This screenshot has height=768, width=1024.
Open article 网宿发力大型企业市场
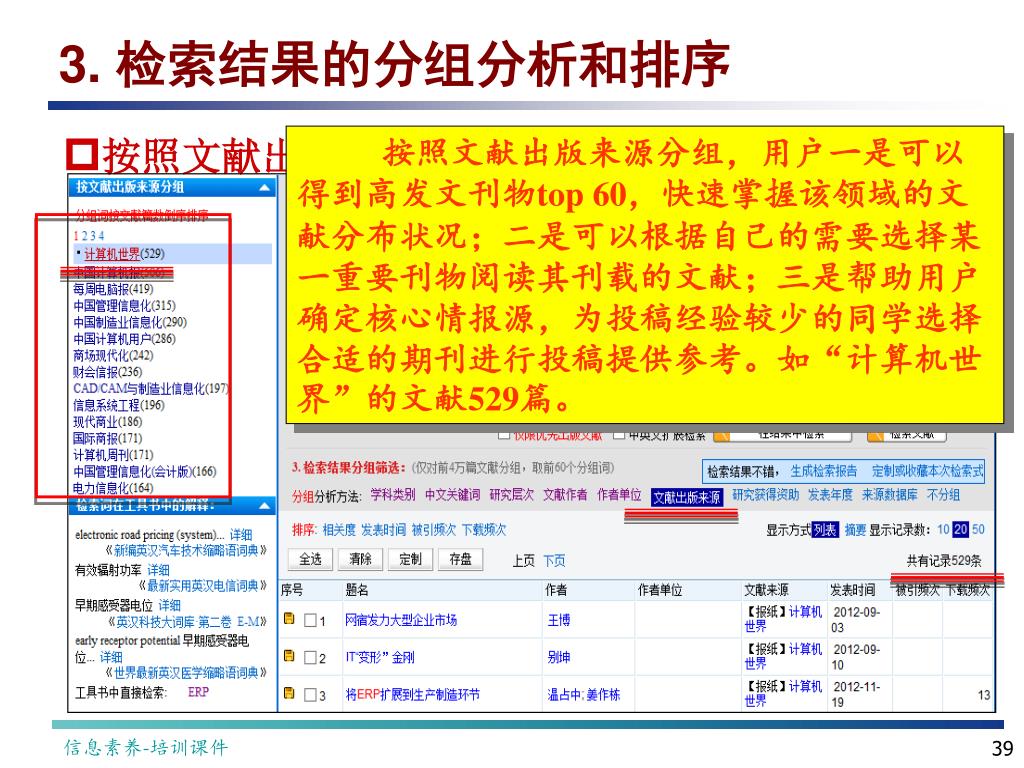(x=401, y=620)
